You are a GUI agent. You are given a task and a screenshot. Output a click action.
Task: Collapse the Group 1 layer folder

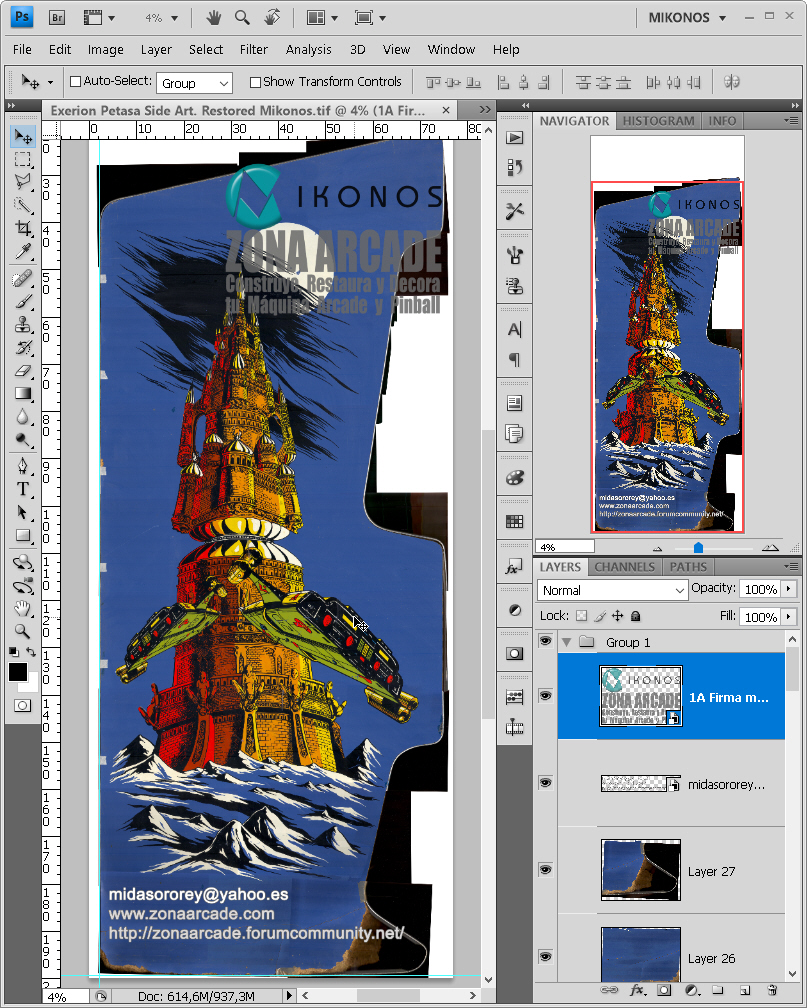(567, 642)
